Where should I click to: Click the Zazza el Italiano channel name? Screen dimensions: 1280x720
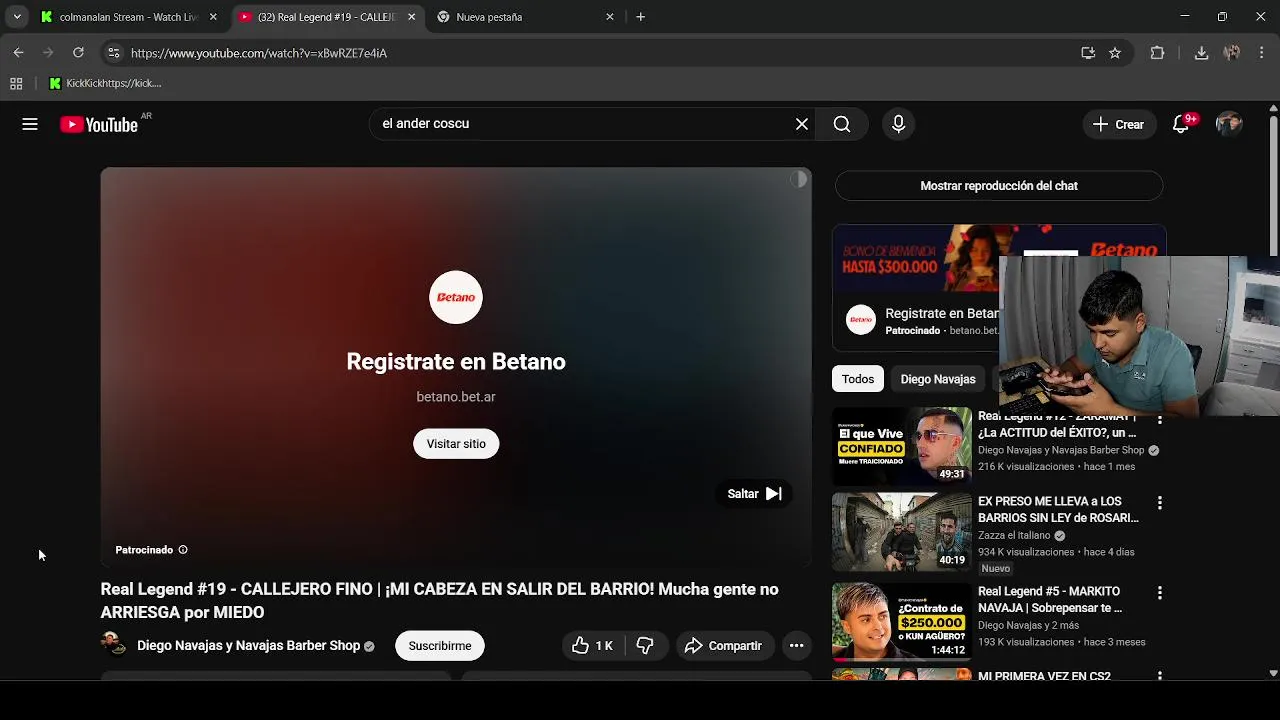point(1014,536)
